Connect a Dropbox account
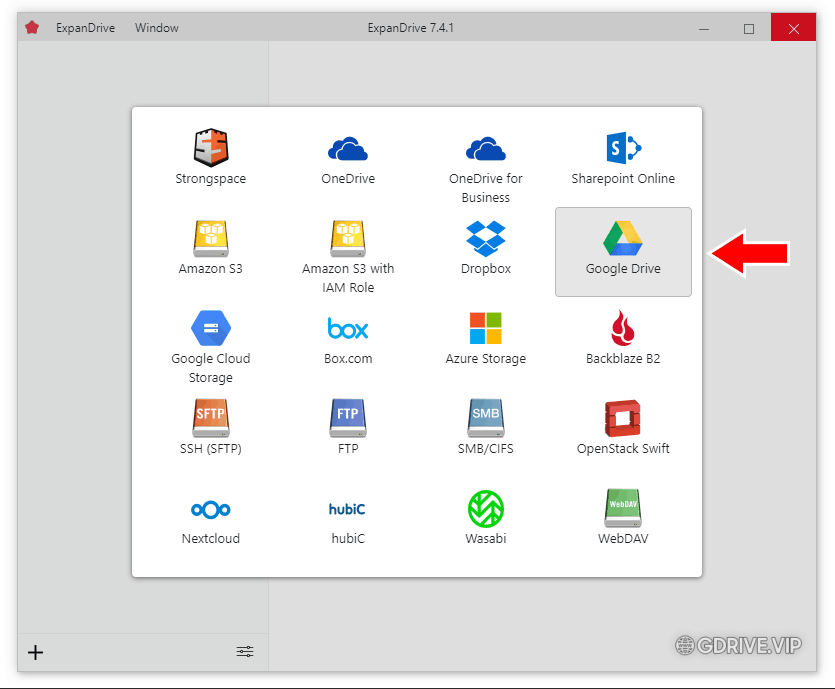The width and height of the screenshot is (835, 689). (486, 248)
